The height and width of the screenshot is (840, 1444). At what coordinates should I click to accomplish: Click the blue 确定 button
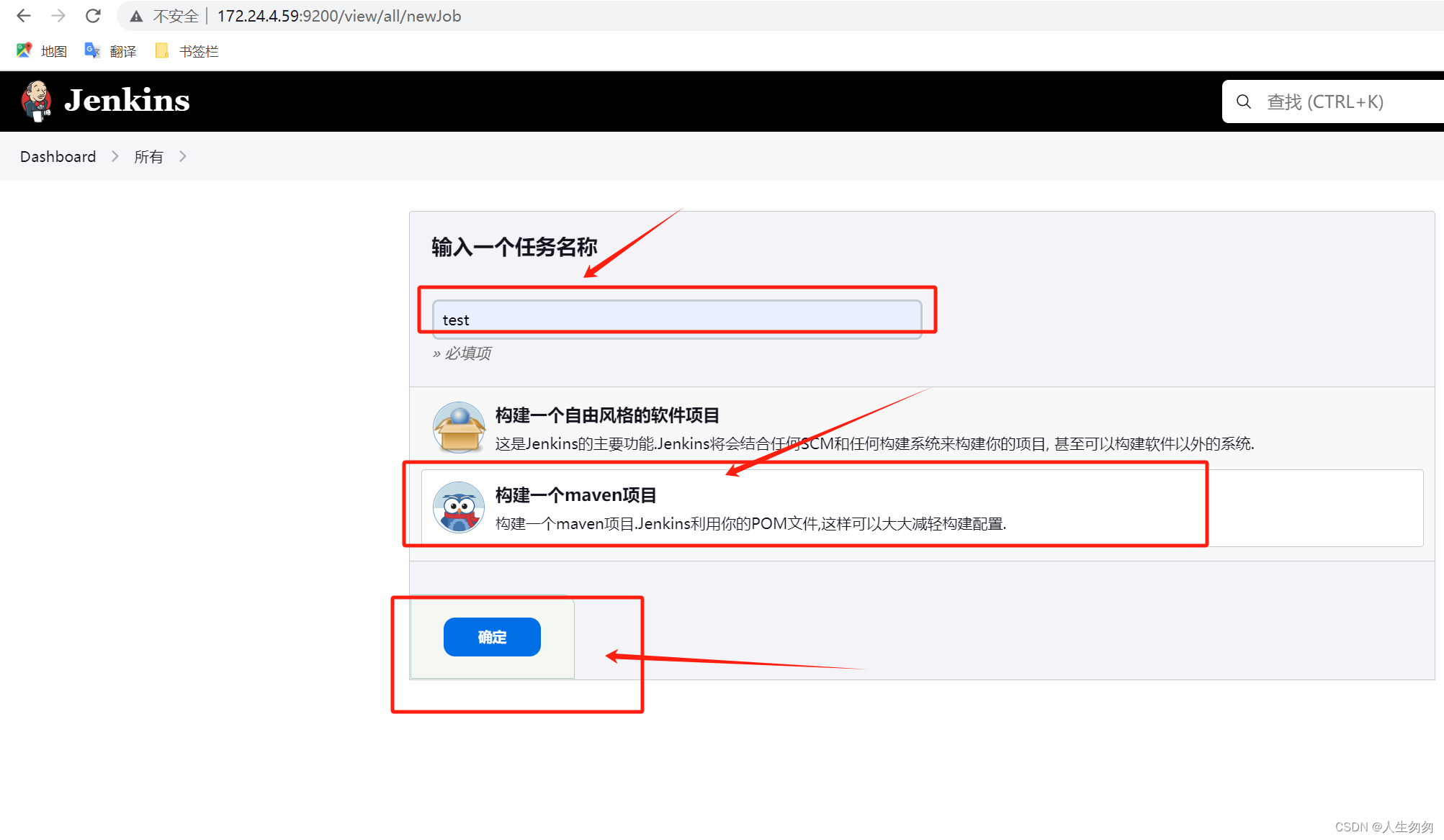click(x=492, y=637)
